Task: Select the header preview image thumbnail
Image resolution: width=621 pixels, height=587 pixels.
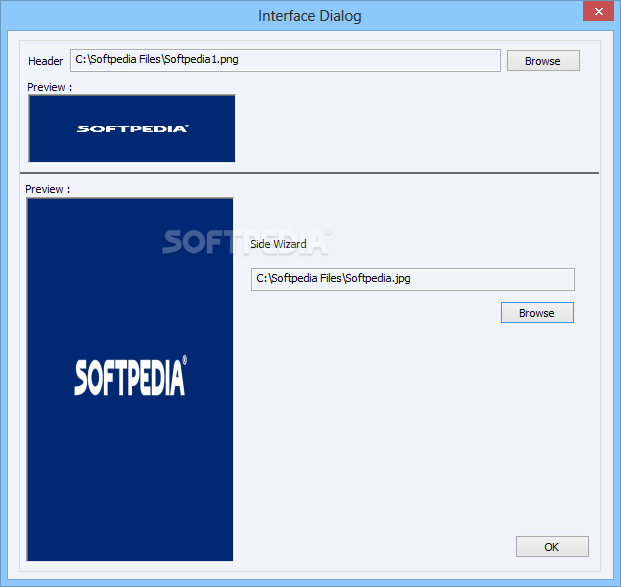Action: 132,128
